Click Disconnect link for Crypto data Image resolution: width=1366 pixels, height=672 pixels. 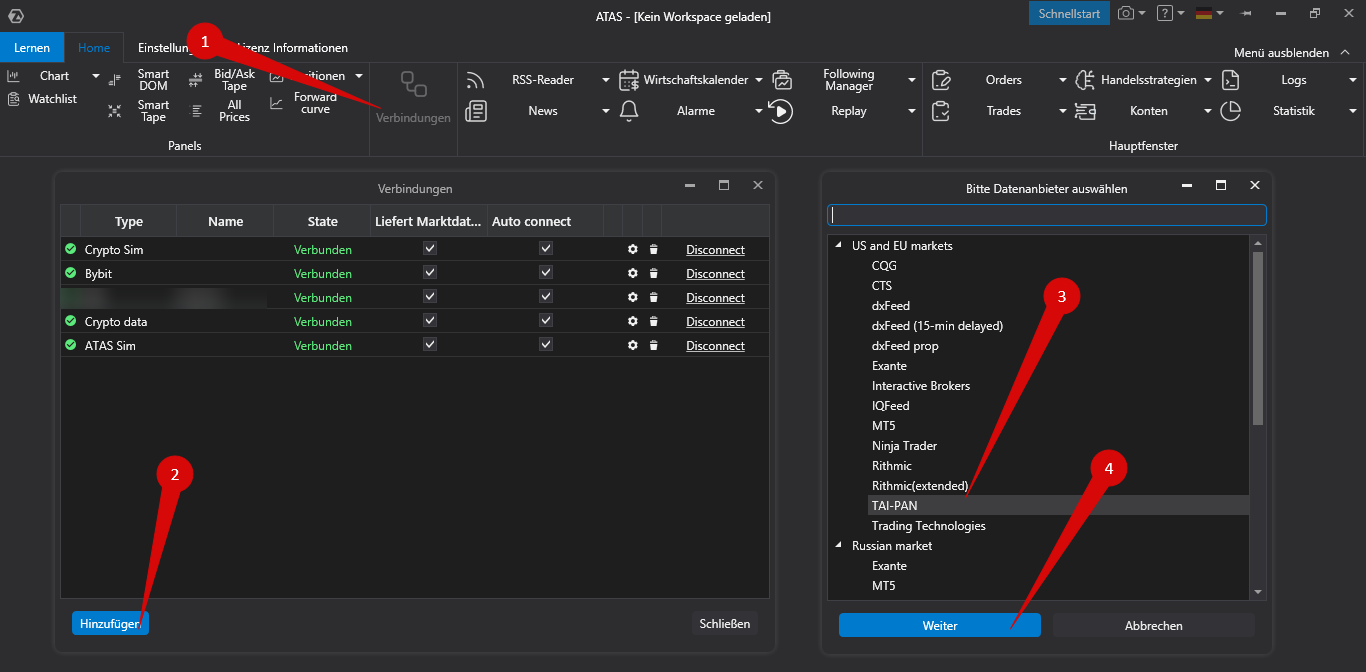pos(715,322)
